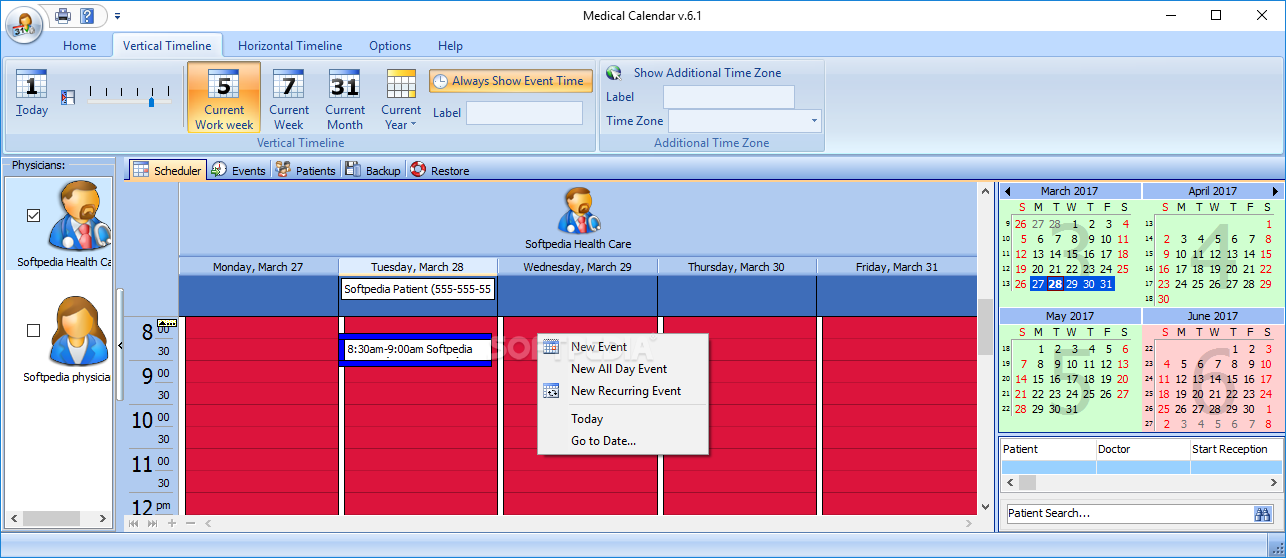This screenshot has height=558, width=1286.
Task: Open the Events tab
Action: coord(238,170)
